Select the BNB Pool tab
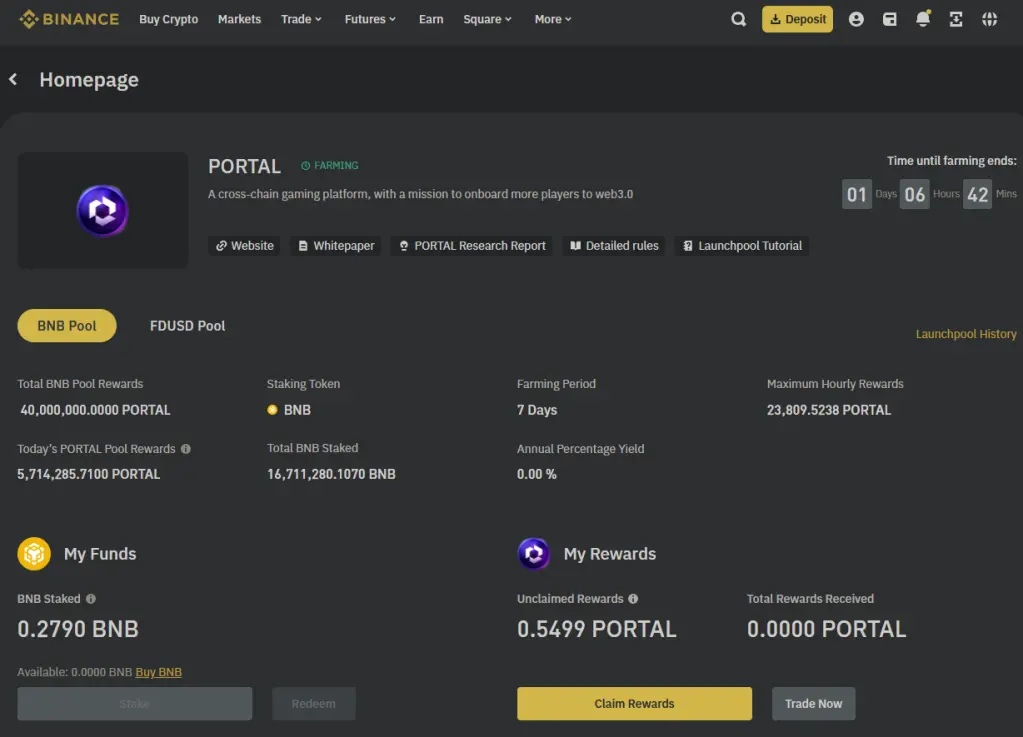Viewport: 1023px width, 737px height. (67, 325)
